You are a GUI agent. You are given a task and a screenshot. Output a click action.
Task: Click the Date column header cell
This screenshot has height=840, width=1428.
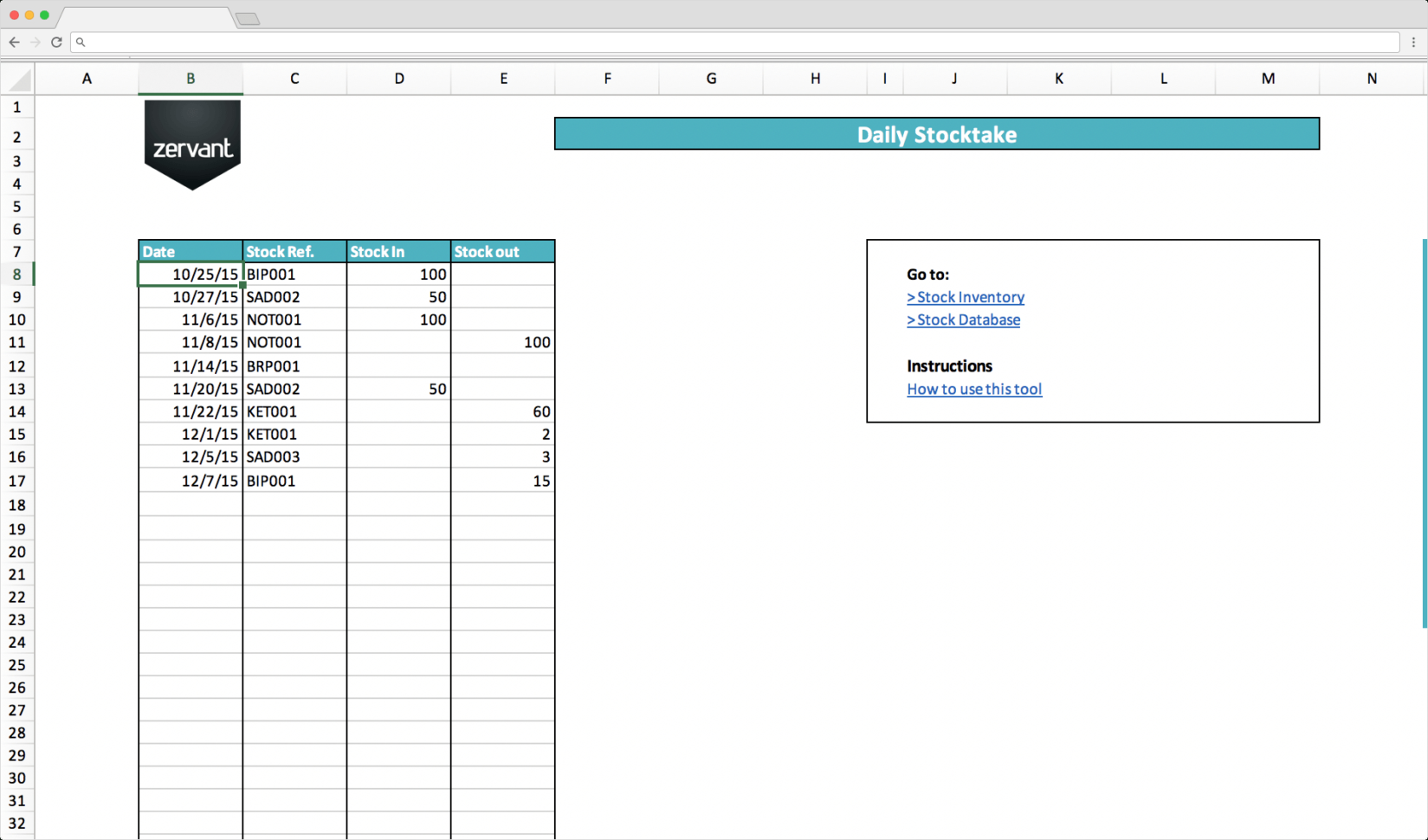point(190,251)
